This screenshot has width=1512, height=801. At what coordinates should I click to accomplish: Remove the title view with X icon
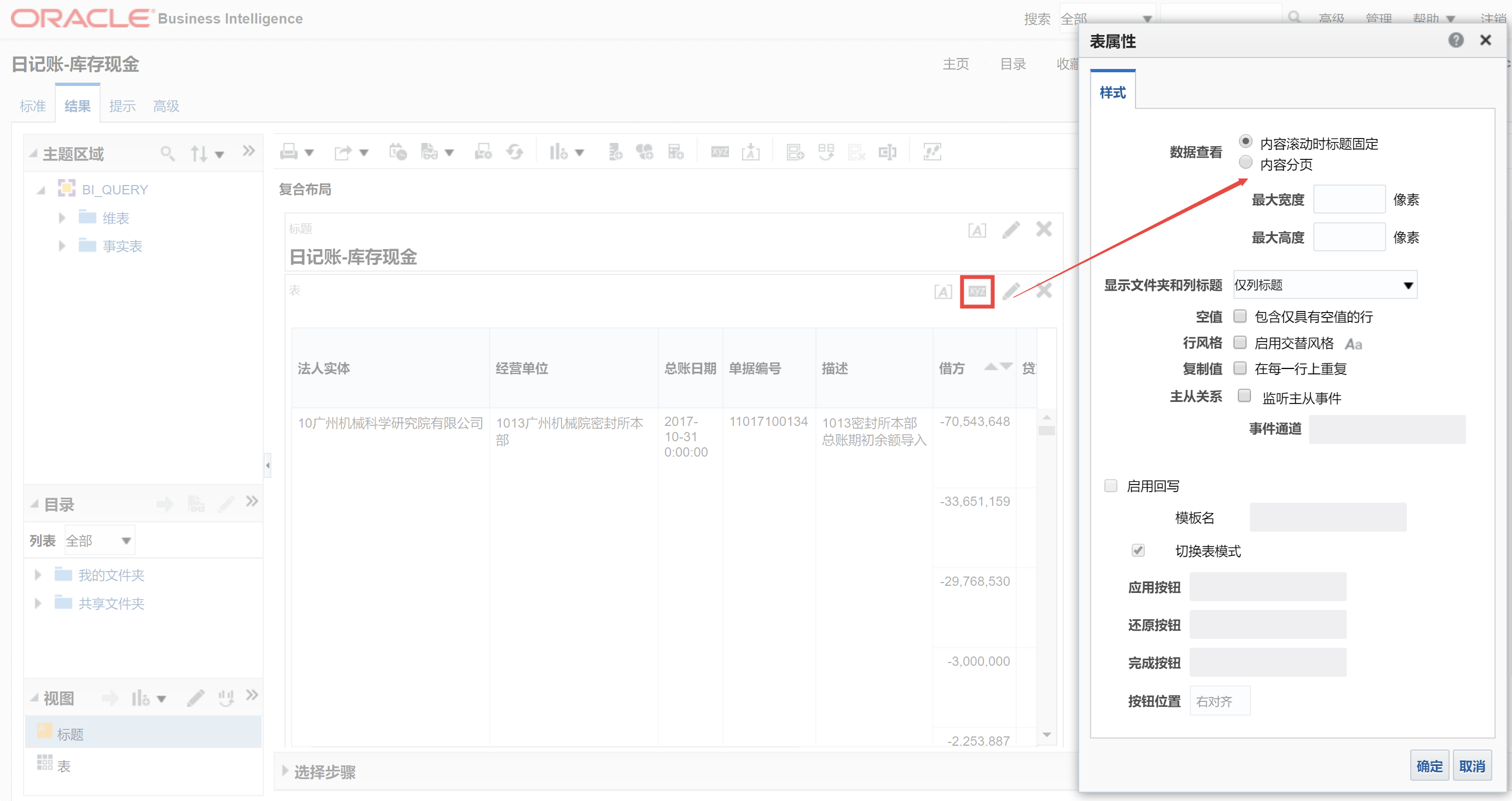point(1044,229)
